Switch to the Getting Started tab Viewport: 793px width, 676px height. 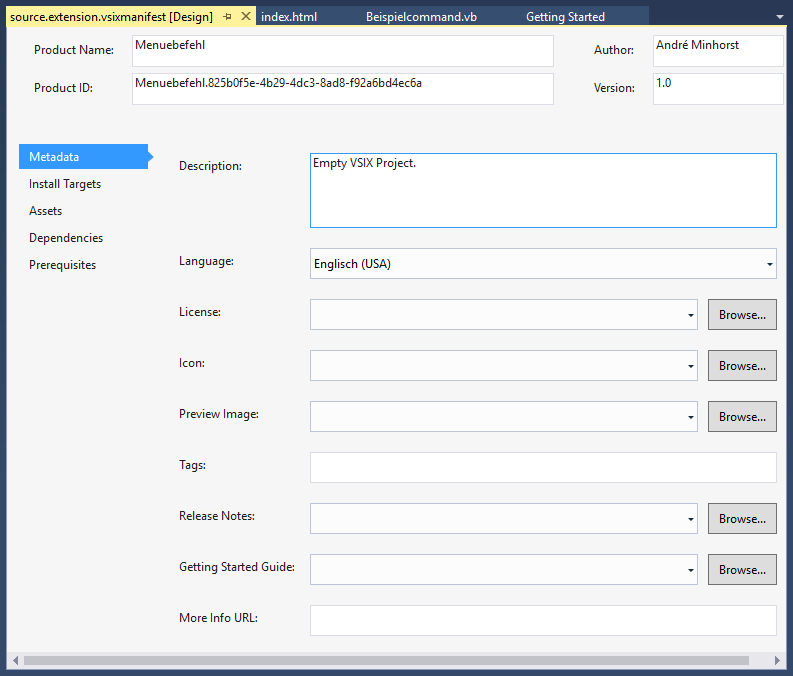click(565, 17)
